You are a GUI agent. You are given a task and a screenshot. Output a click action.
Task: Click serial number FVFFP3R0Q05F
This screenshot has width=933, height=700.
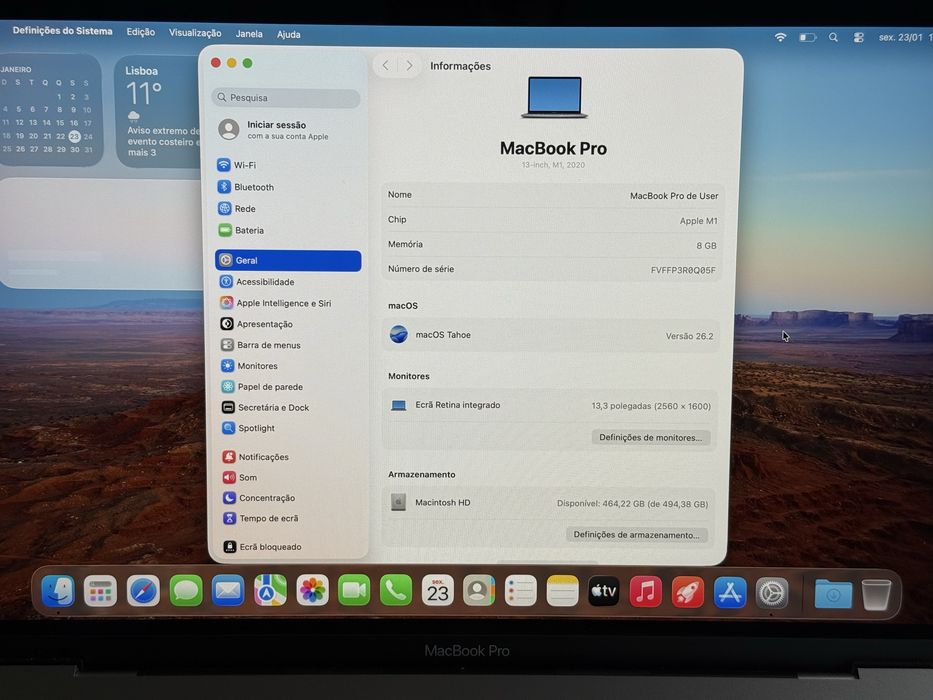pos(683,270)
